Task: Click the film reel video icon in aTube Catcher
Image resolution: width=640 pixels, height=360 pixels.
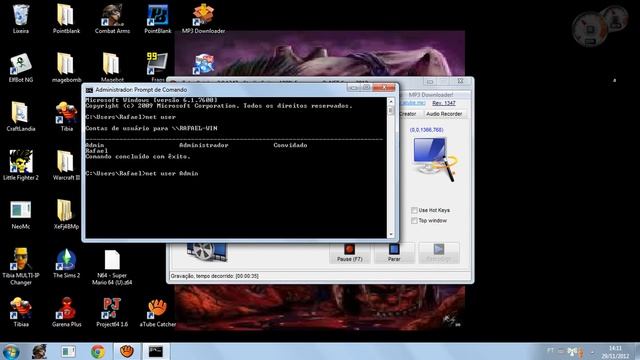Action: [207, 251]
